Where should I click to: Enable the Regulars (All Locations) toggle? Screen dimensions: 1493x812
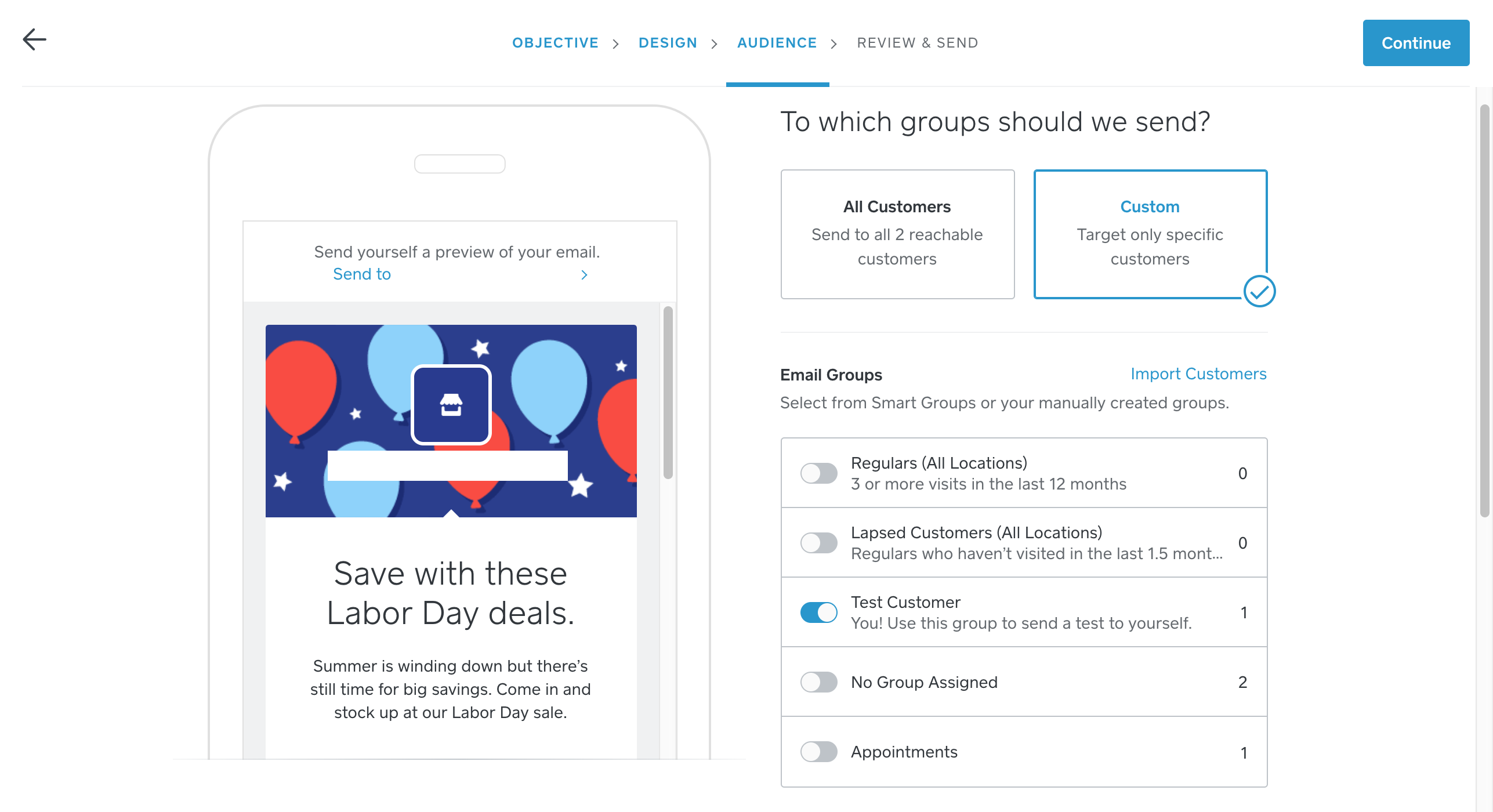tap(818, 473)
